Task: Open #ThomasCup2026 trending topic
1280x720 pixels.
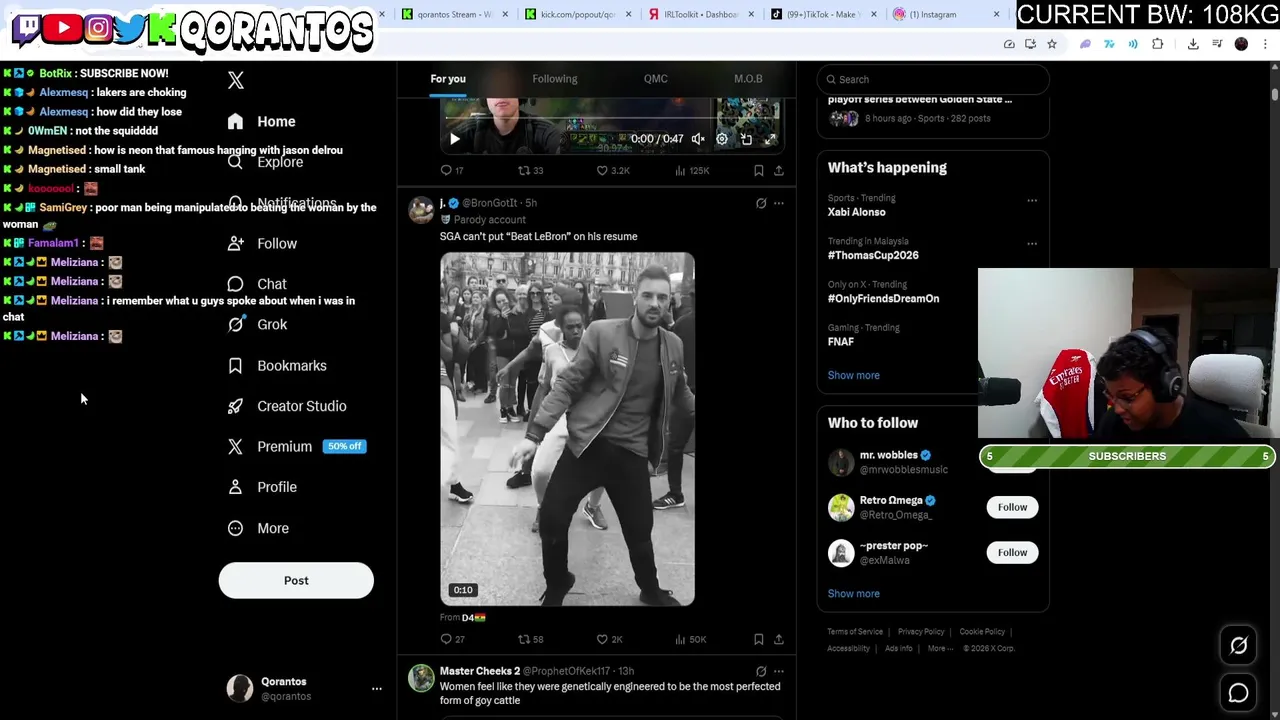Action: click(x=873, y=255)
